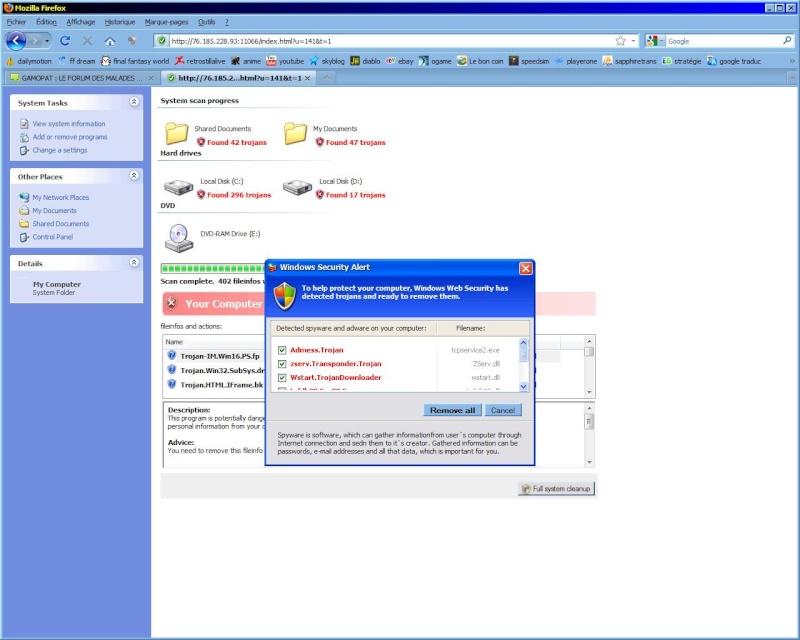Click the shield icon next to Trojan-IM.Win16.PS.fp
The height and width of the screenshot is (640, 800).
172,355
